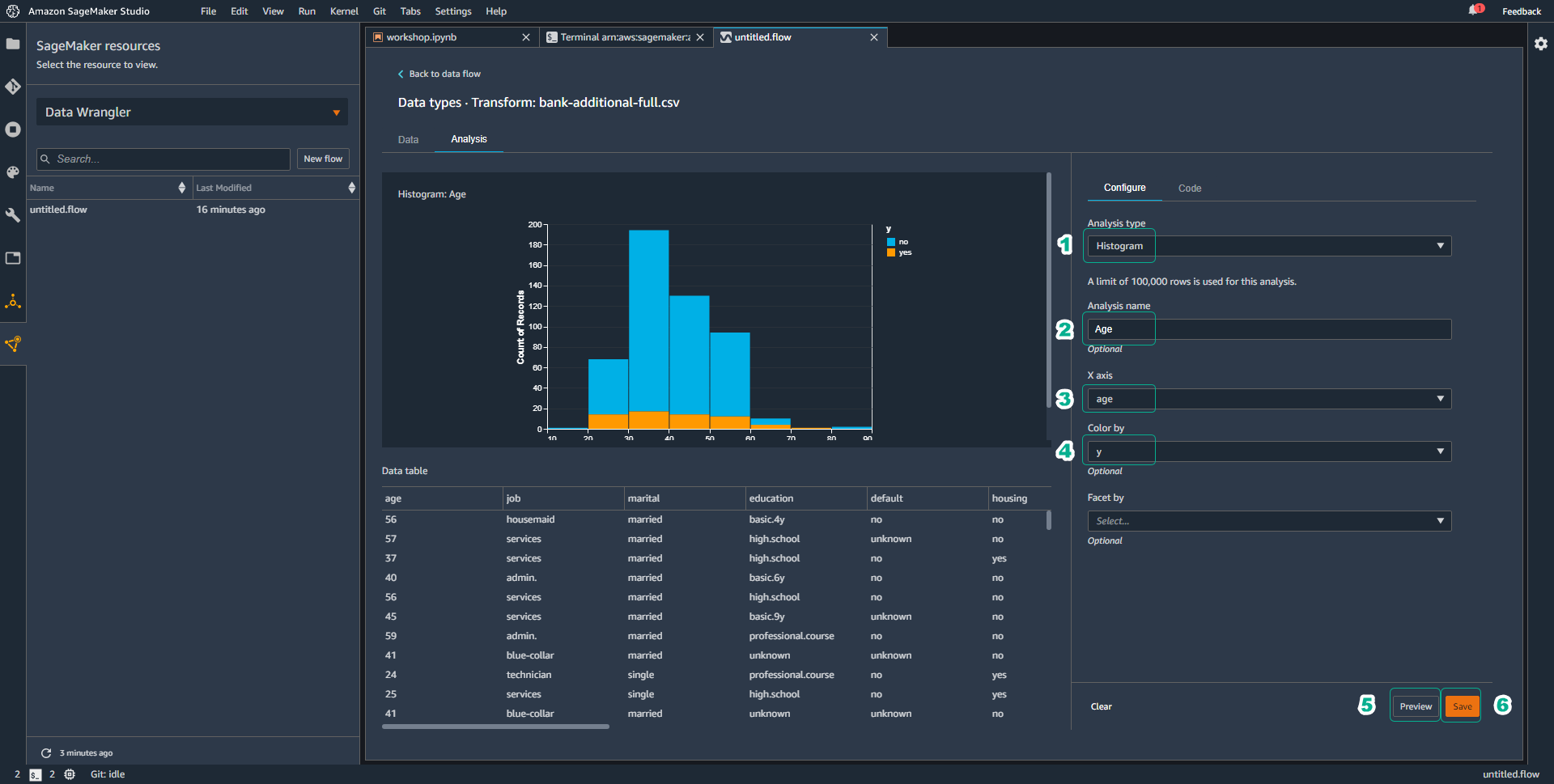Image resolution: width=1554 pixels, height=784 pixels.
Task: Open the Kernel menu
Action: (x=344, y=11)
